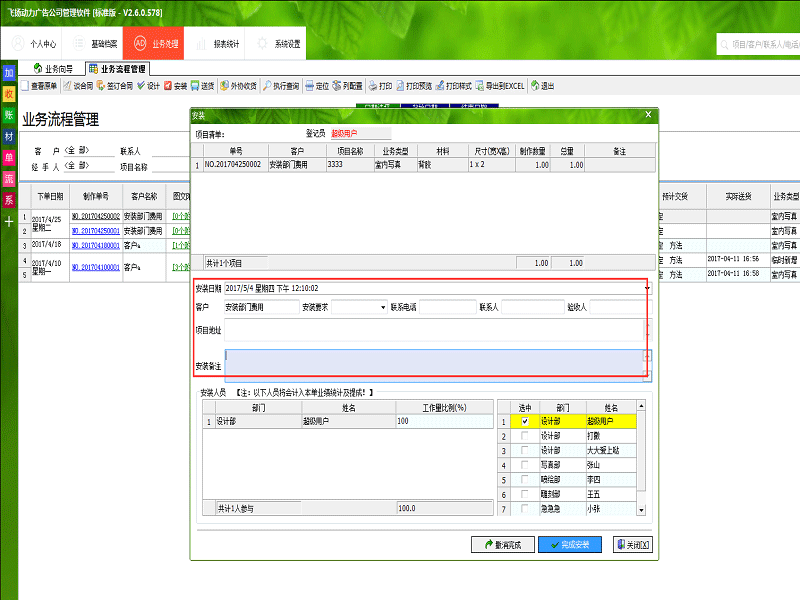Click the search magnifier icon at top right
The height and width of the screenshot is (600, 800).
click(x=724, y=45)
